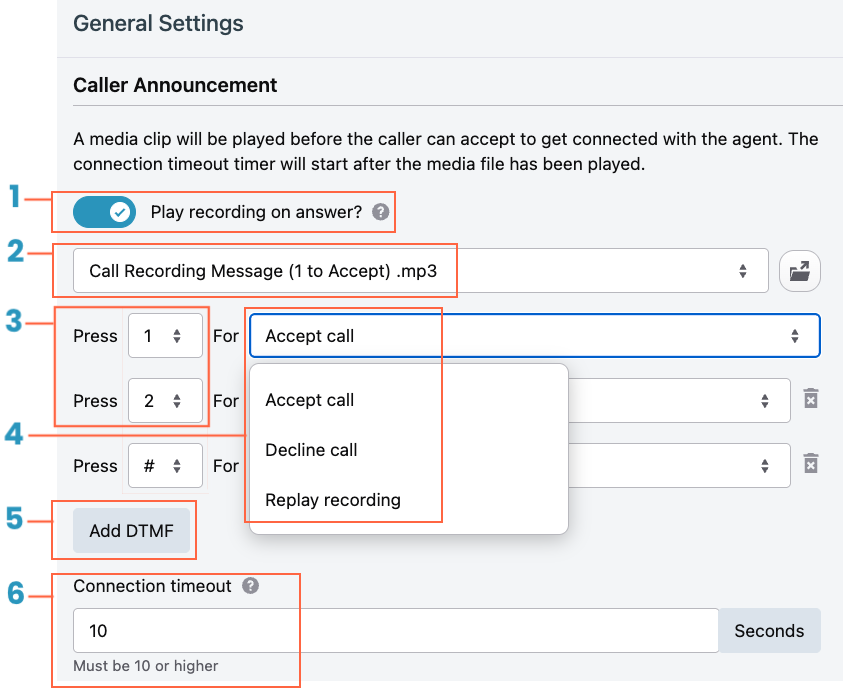Viewport: 843px width, 690px height.
Task: Click the General Settings title
Action: (x=158, y=23)
